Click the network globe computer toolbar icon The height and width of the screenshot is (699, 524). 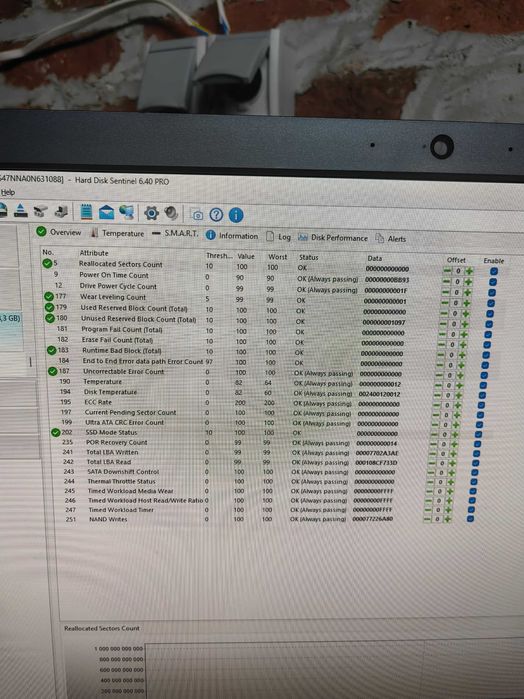click(127, 212)
